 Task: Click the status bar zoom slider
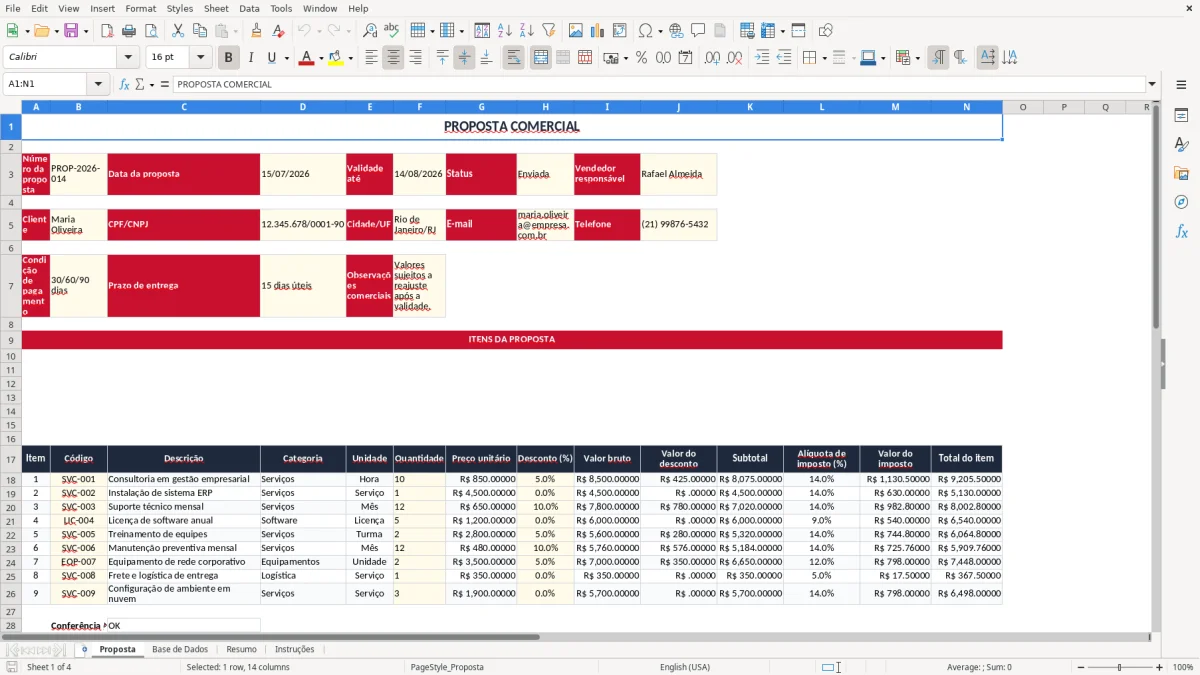click(1120, 667)
